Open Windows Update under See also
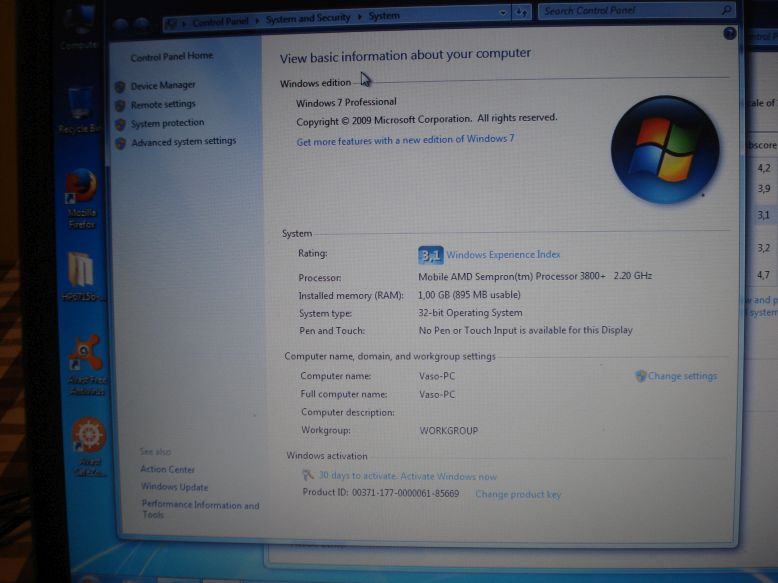Image resolution: width=778 pixels, height=583 pixels. [x=174, y=487]
